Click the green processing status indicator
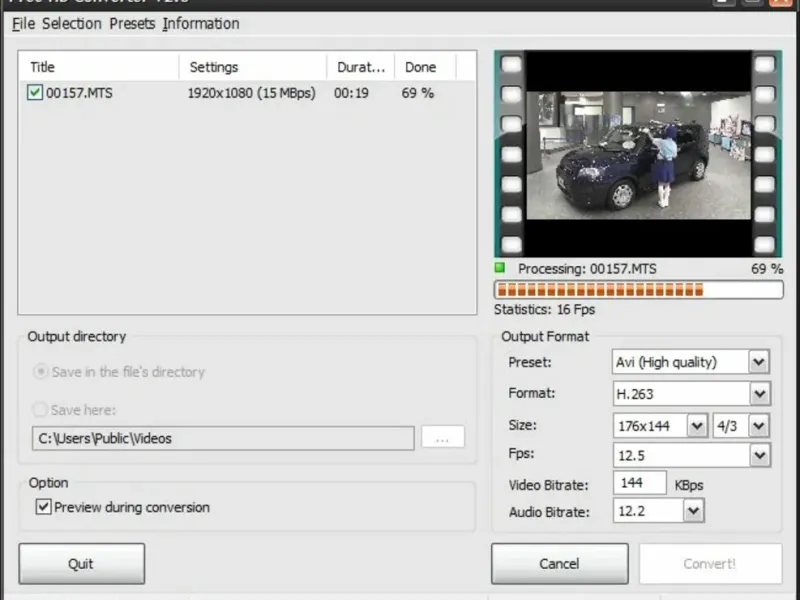This screenshot has width=800, height=600. point(500,268)
